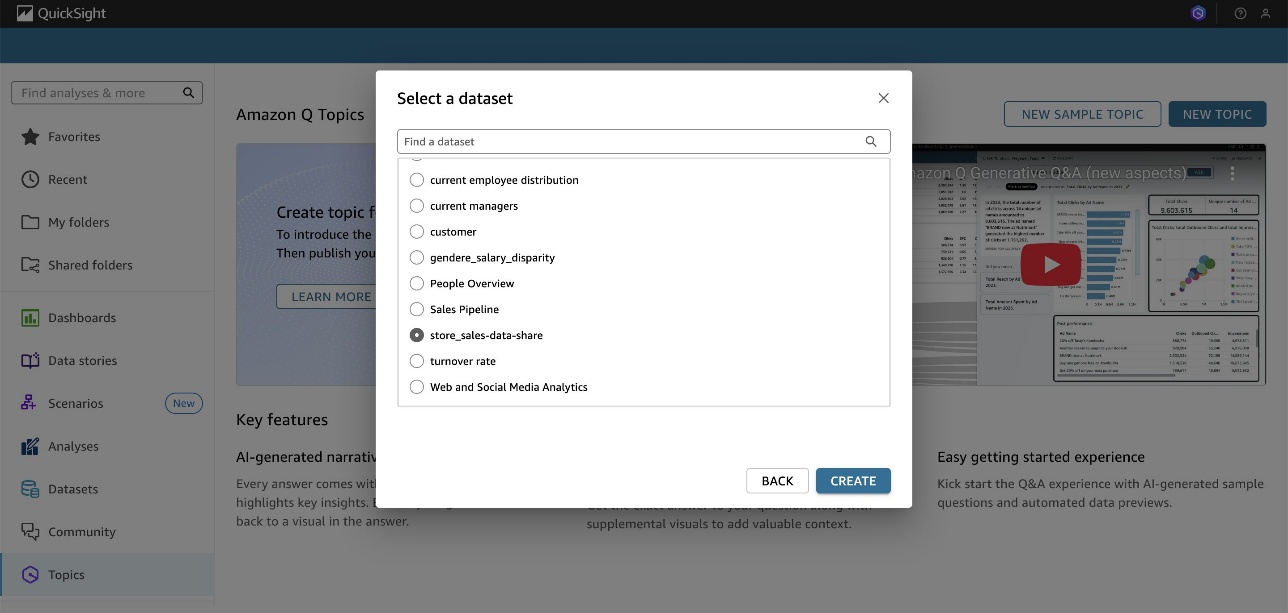Play the Amazon Q video
This screenshot has width=1288, height=613.
click(1050, 264)
